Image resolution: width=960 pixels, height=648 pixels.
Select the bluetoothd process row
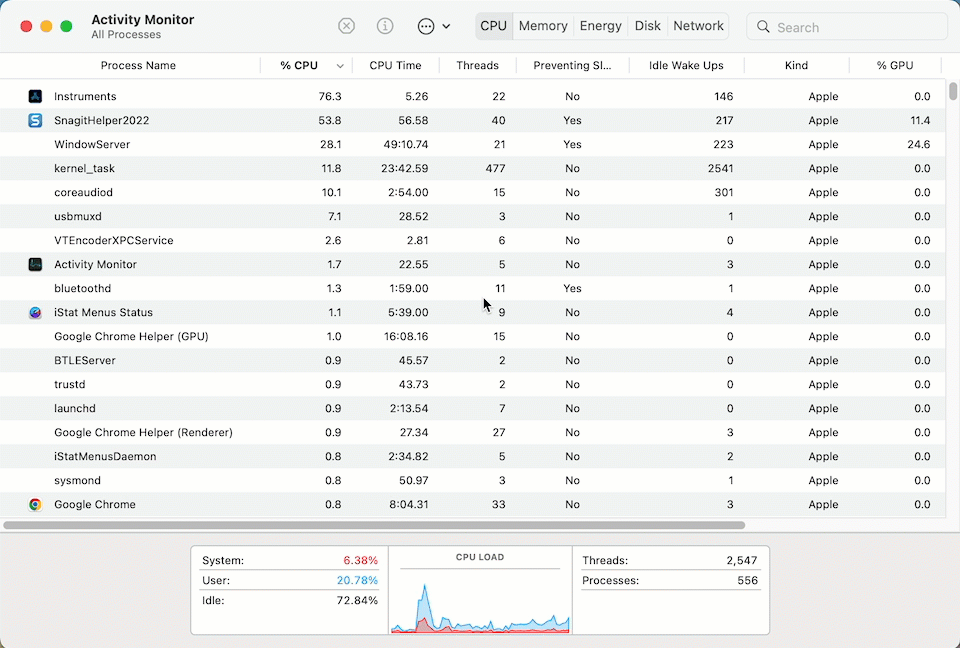point(471,288)
